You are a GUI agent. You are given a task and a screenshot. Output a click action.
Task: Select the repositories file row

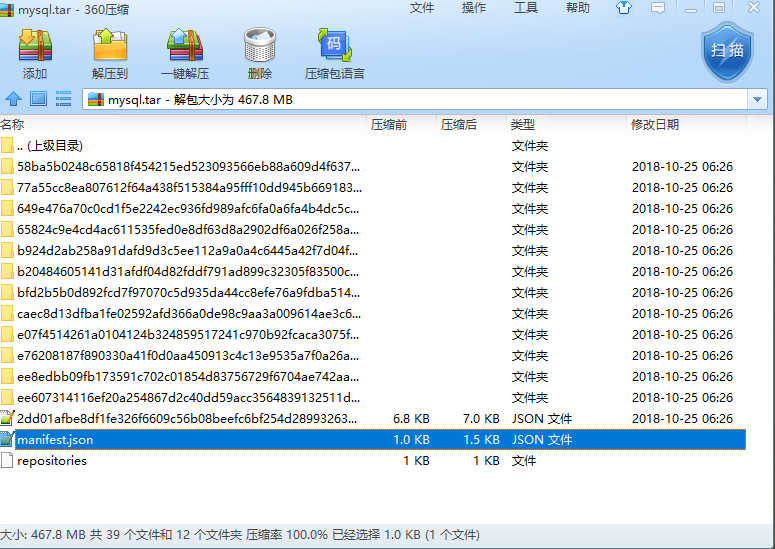tap(373, 461)
